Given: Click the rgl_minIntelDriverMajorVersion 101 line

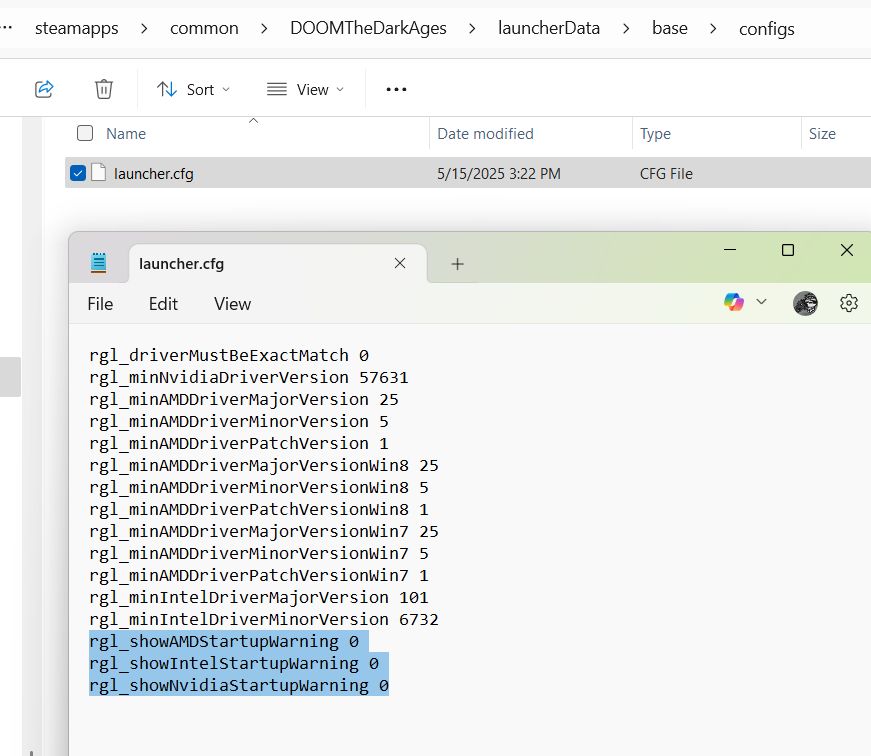Looking at the screenshot, I should pos(259,598).
